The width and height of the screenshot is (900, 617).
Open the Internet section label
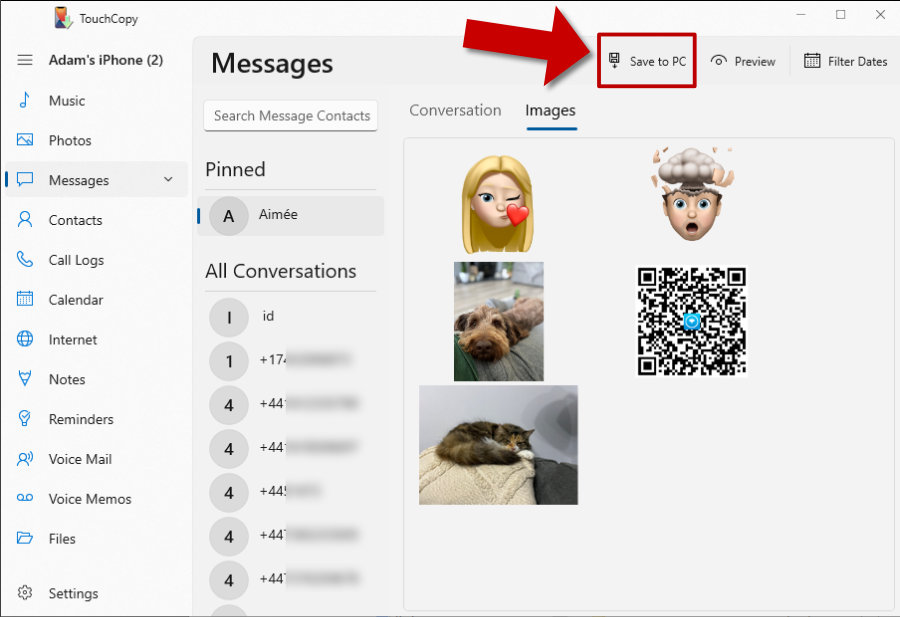[x=73, y=340]
